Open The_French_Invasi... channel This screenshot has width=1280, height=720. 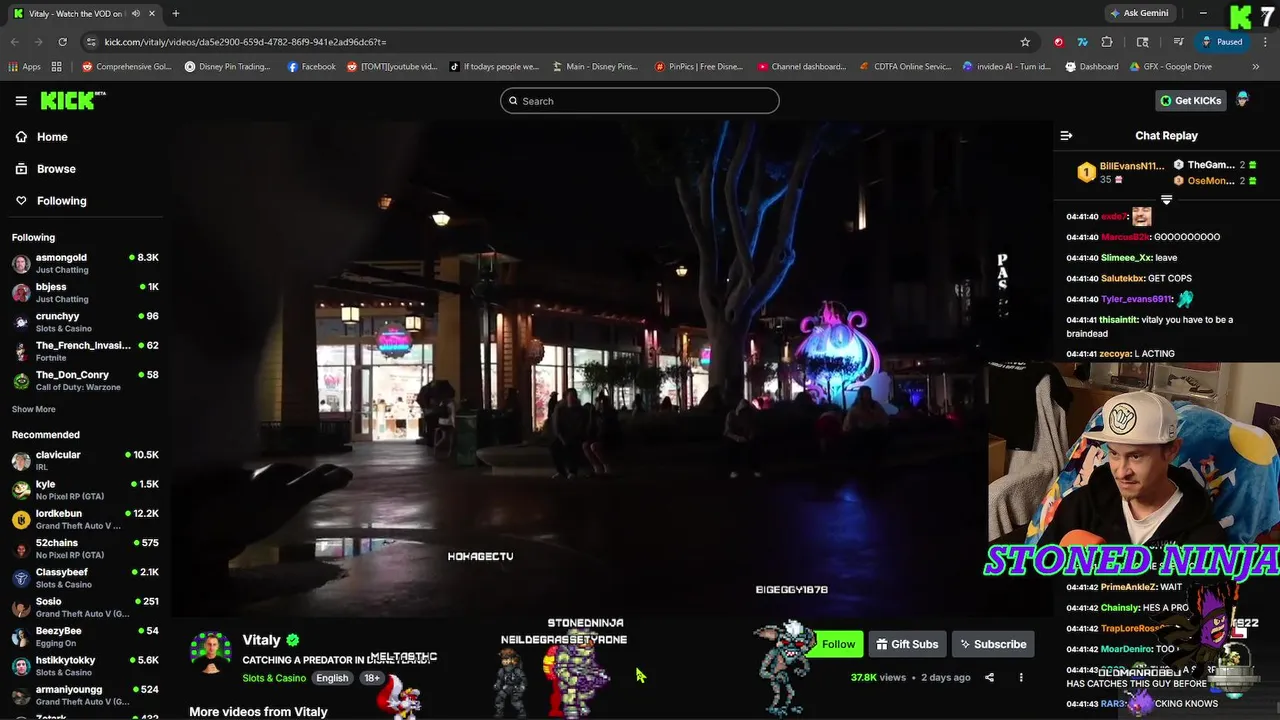85,351
